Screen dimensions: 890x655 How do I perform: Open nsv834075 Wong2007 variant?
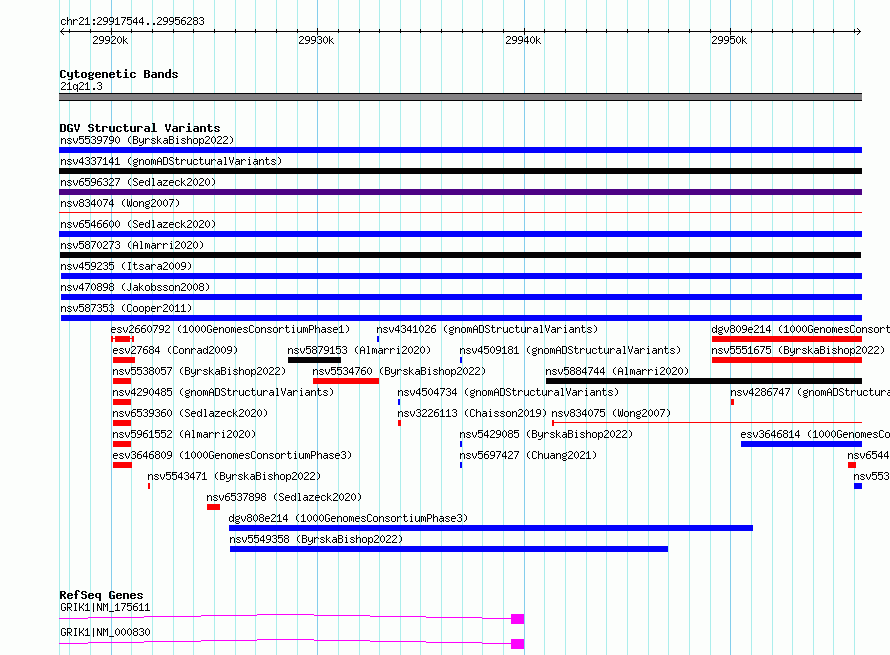(611, 413)
